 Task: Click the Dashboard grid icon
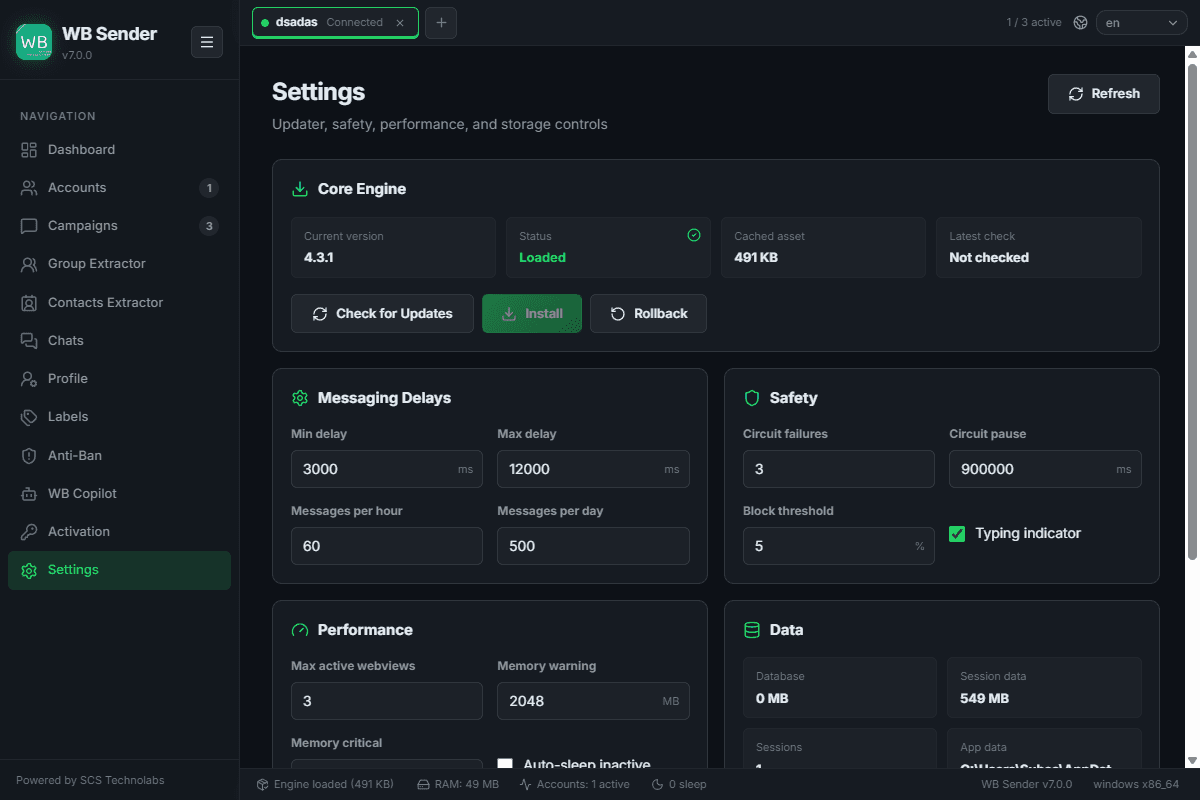29,150
